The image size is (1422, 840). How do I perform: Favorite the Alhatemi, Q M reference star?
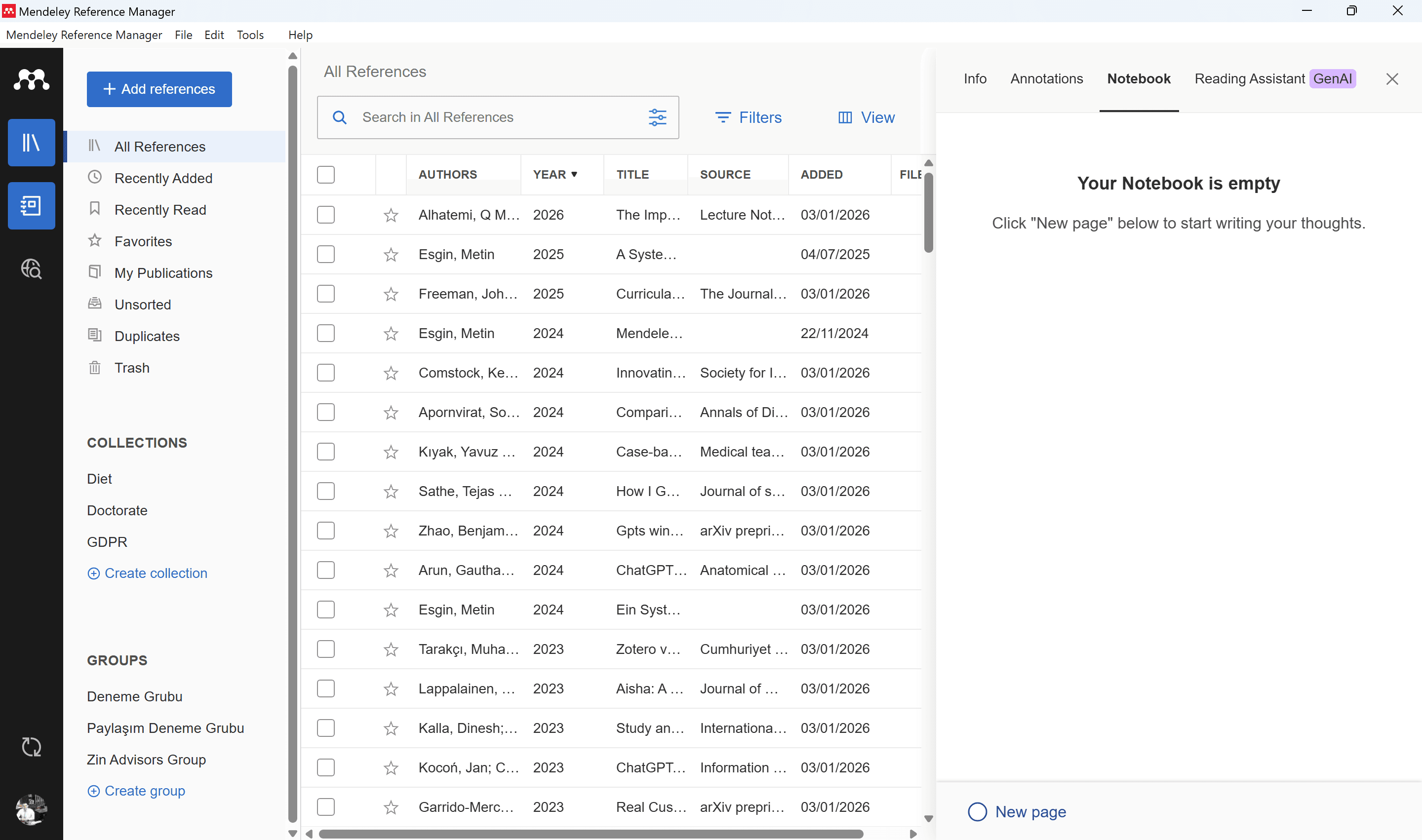pos(391,215)
